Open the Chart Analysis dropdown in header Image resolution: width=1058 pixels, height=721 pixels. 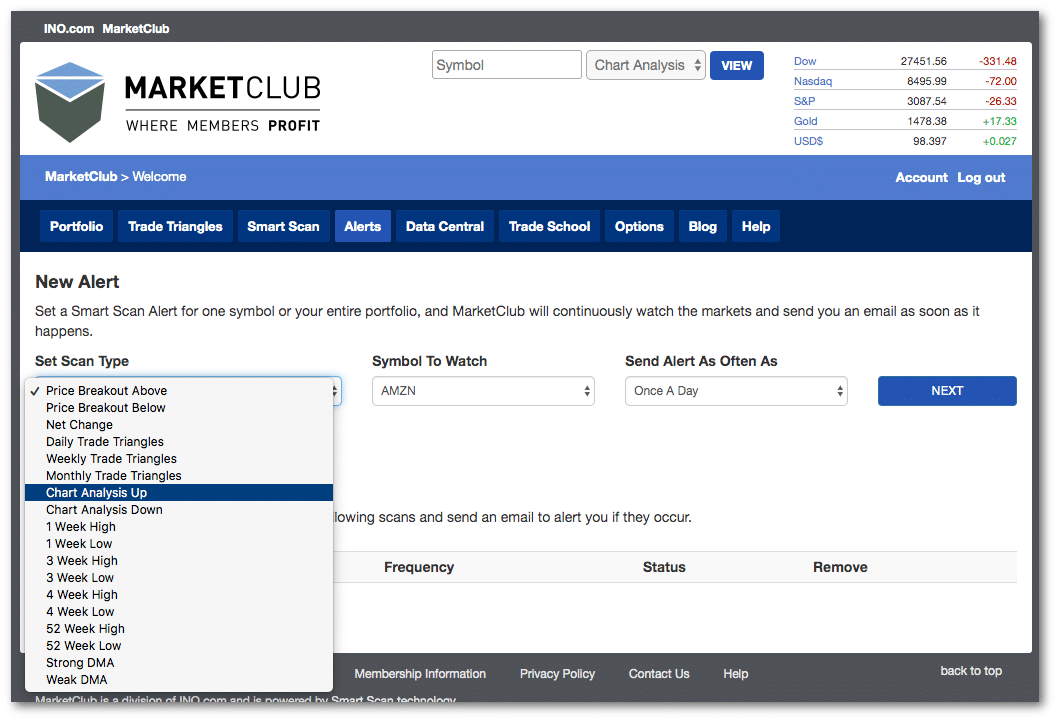click(x=646, y=65)
